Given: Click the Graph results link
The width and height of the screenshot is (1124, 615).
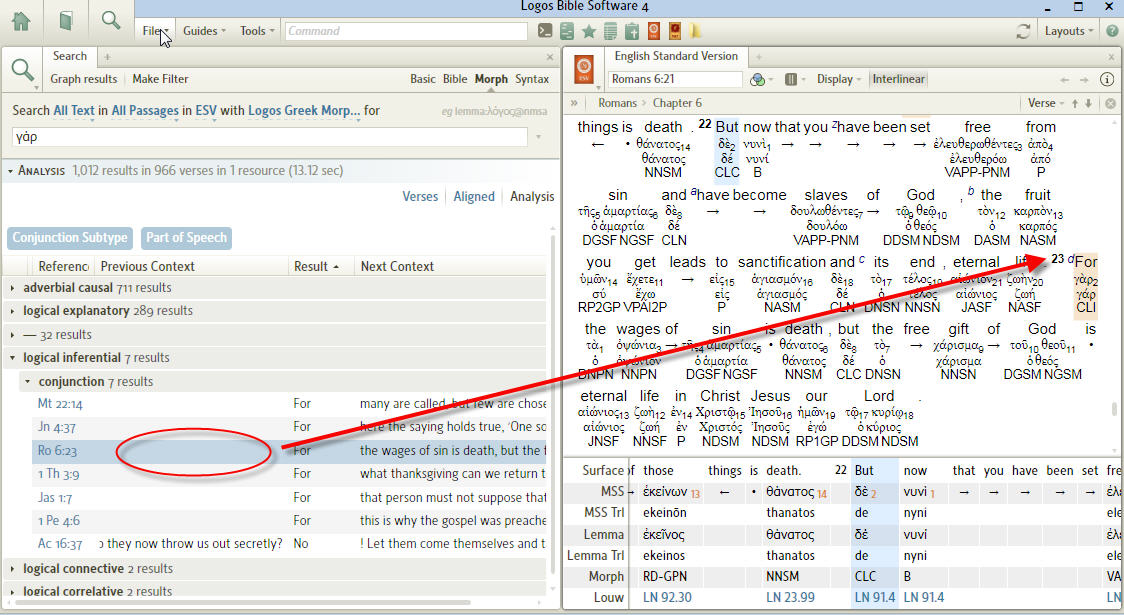Looking at the screenshot, I should (x=84, y=79).
